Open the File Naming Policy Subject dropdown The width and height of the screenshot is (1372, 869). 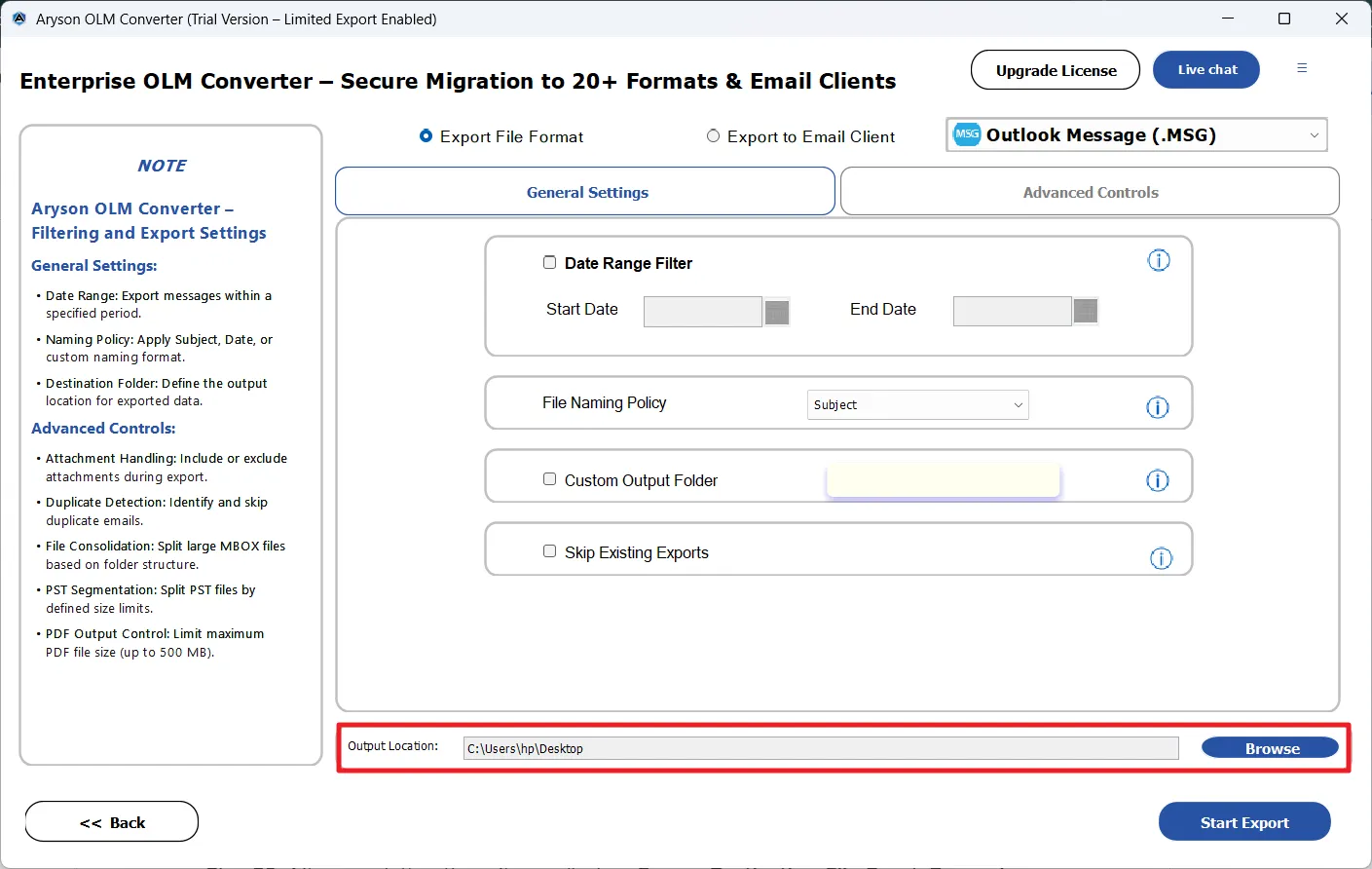917,405
